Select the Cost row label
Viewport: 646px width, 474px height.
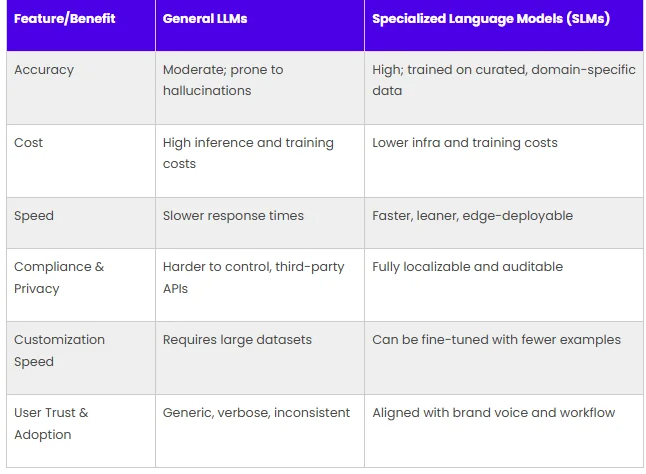click(28, 142)
